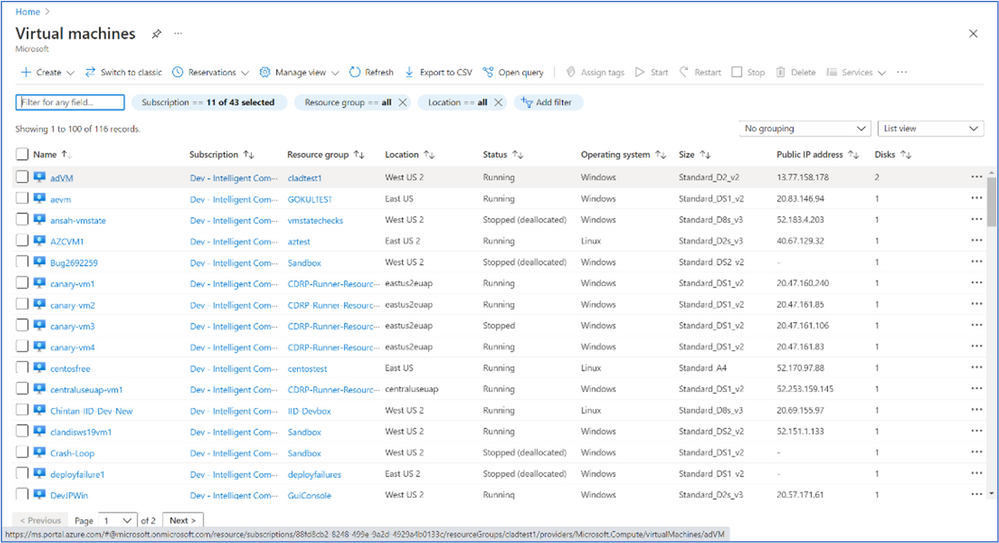999x543 pixels.
Task: Sort by Operating system column arrows
Action: coord(660,154)
